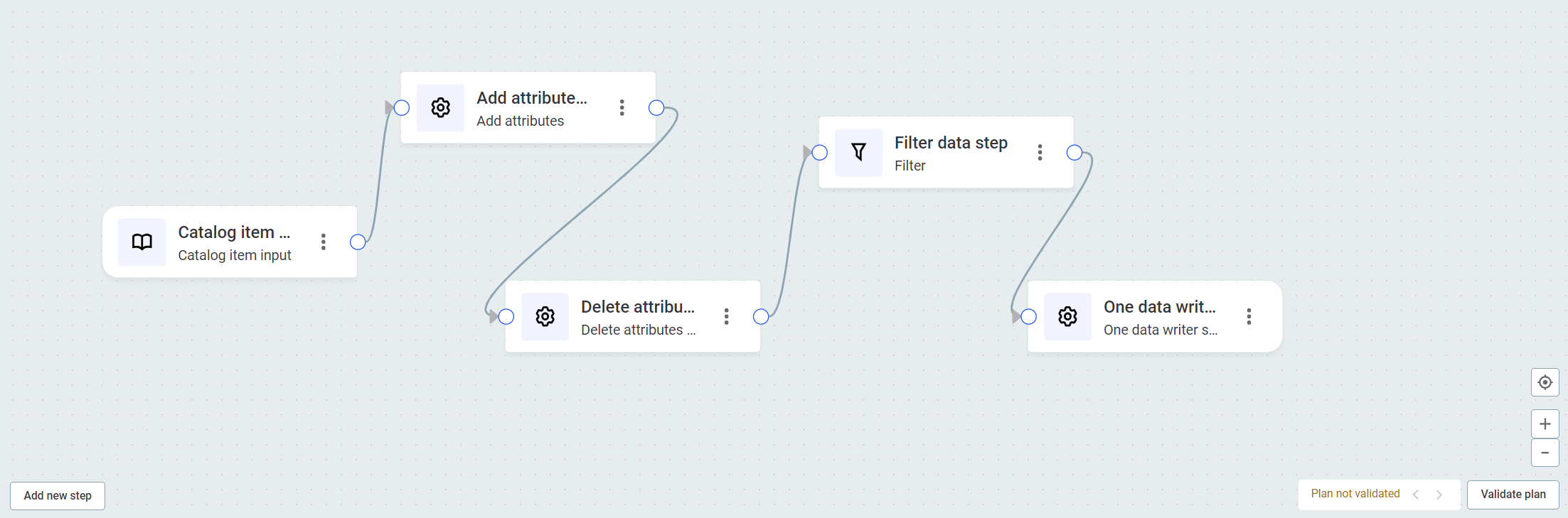The width and height of the screenshot is (1568, 518).
Task: Open the kebab menu on Delete attributes node
Action: coord(726,316)
